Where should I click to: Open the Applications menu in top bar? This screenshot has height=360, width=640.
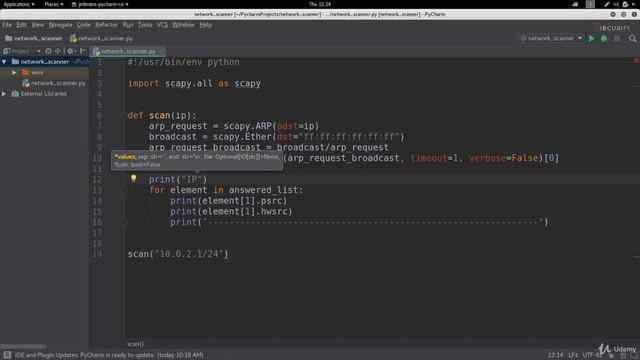point(19,4)
